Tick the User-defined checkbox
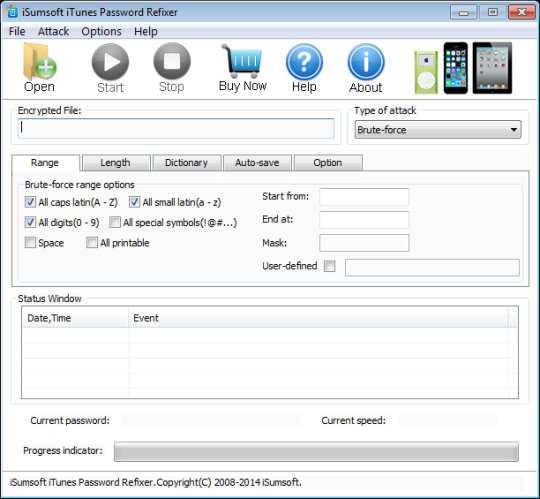Viewport: 540px width, 499px height. click(x=330, y=266)
